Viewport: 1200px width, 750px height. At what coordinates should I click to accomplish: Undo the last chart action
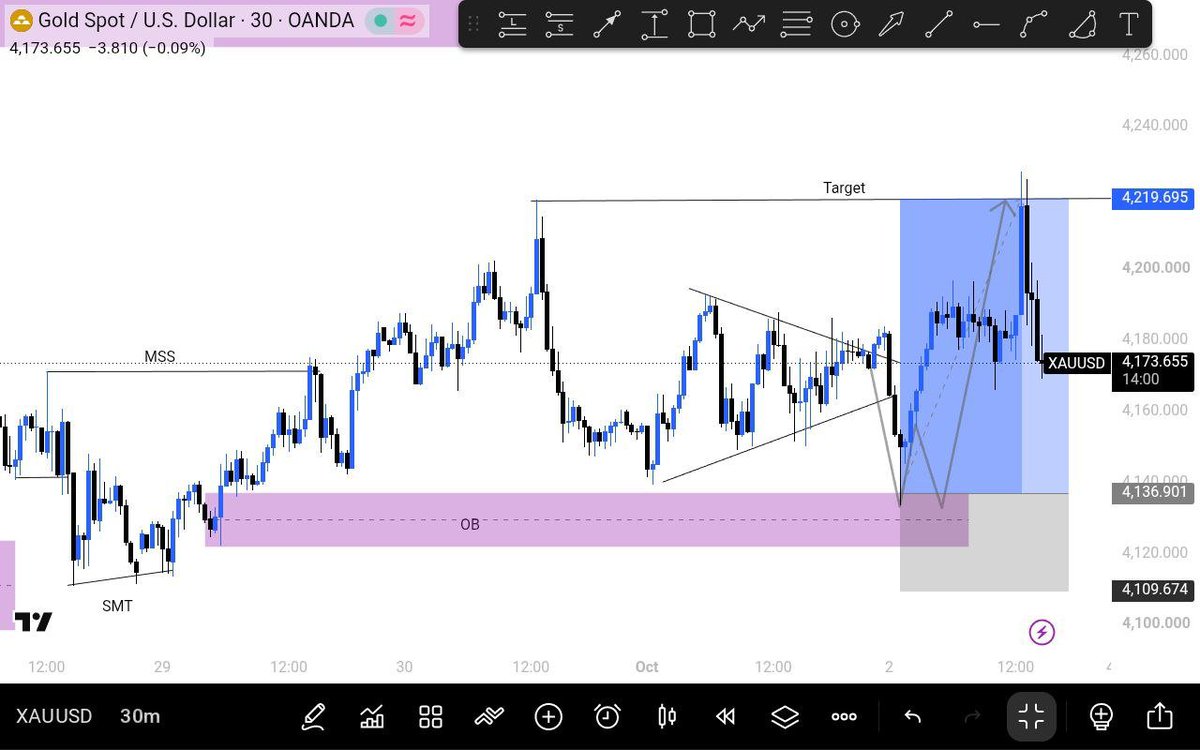tap(912, 716)
